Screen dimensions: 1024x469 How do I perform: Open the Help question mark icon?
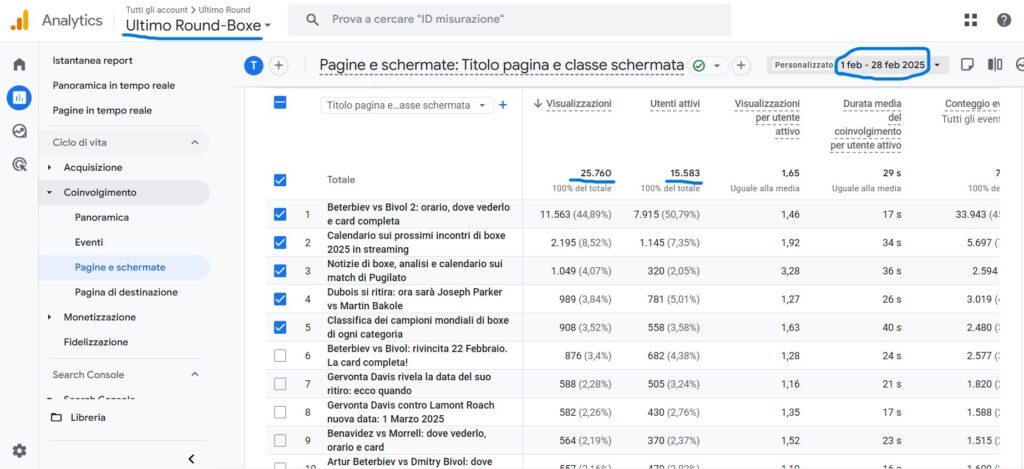pyautogui.click(x=1003, y=20)
